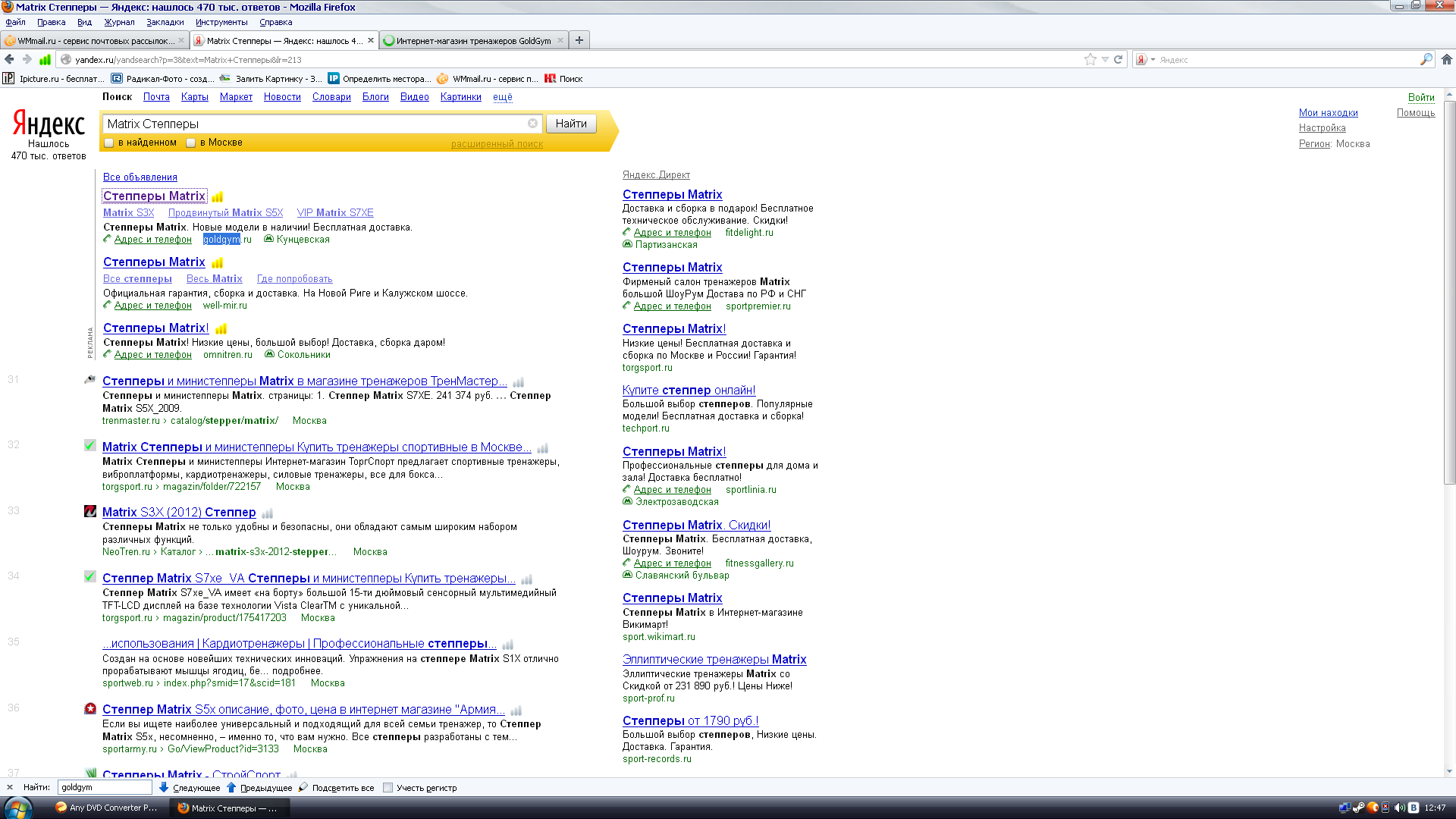1456x819 pixels.
Task: Open the Карты service link
Action: tap(194, 97)
